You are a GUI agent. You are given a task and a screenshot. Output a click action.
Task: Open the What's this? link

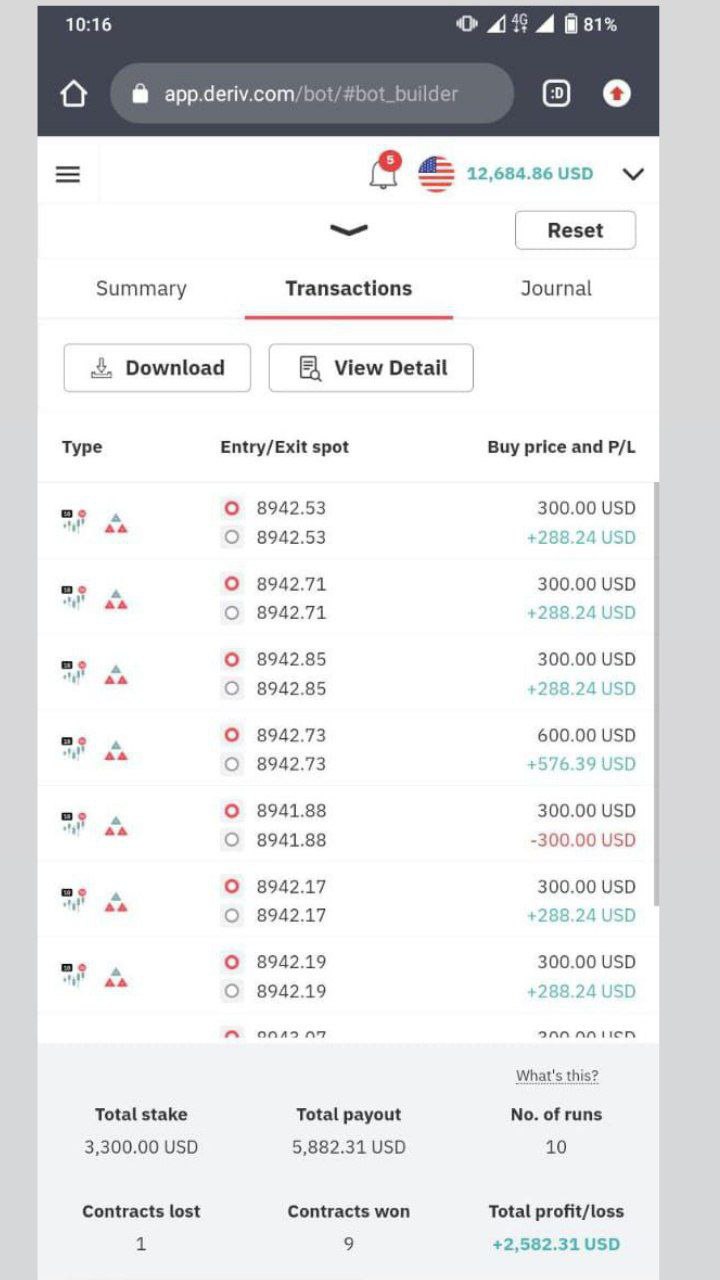pyautogui.click(x=557, y=1076)
